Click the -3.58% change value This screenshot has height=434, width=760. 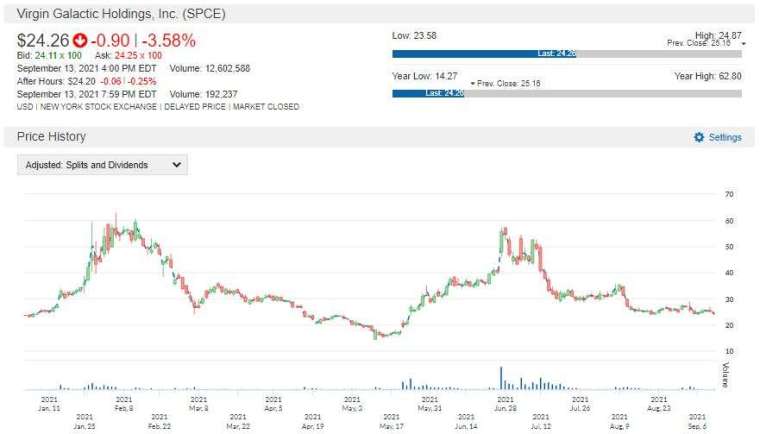pos(169,40)
